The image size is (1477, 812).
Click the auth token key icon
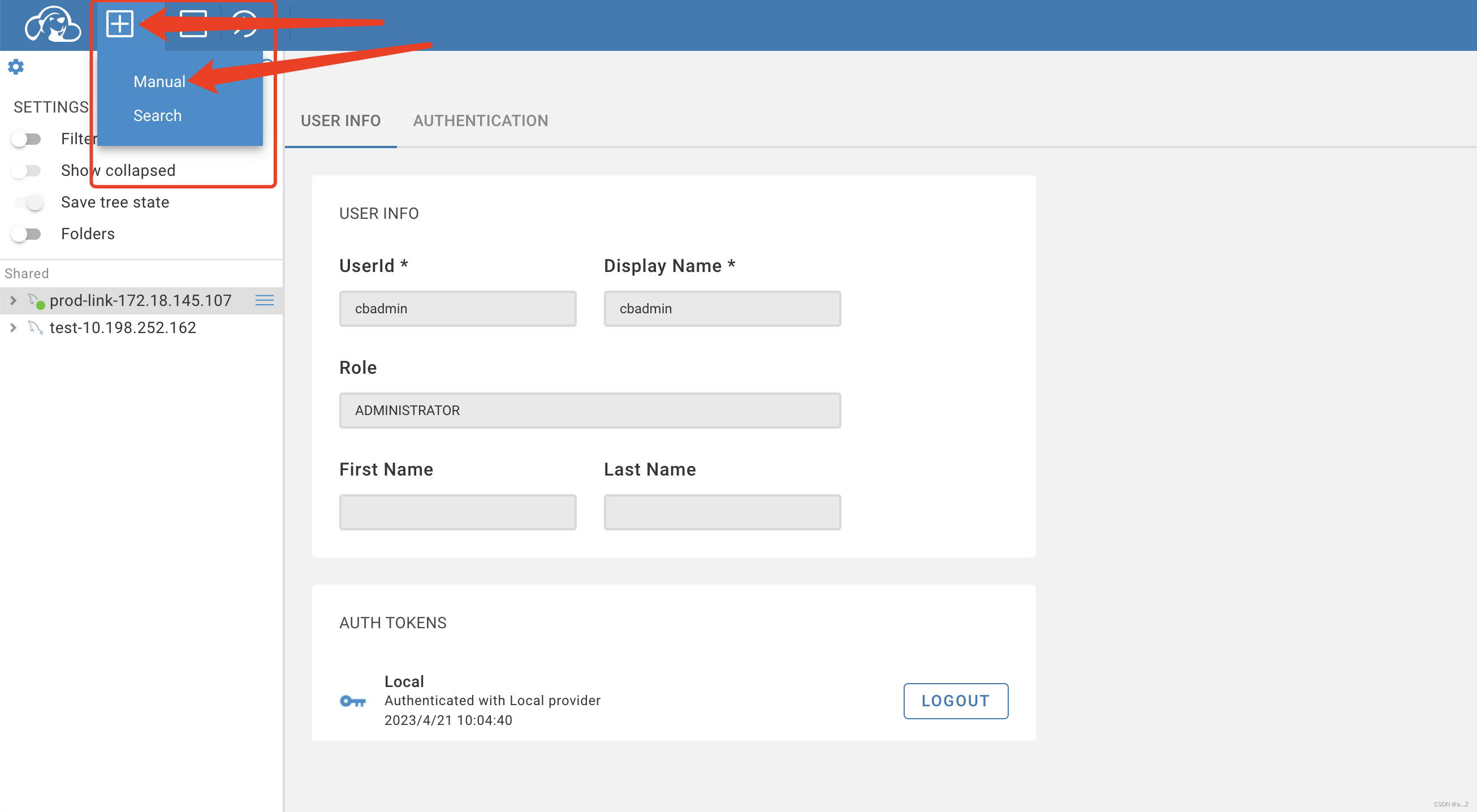tap(353, 701)
